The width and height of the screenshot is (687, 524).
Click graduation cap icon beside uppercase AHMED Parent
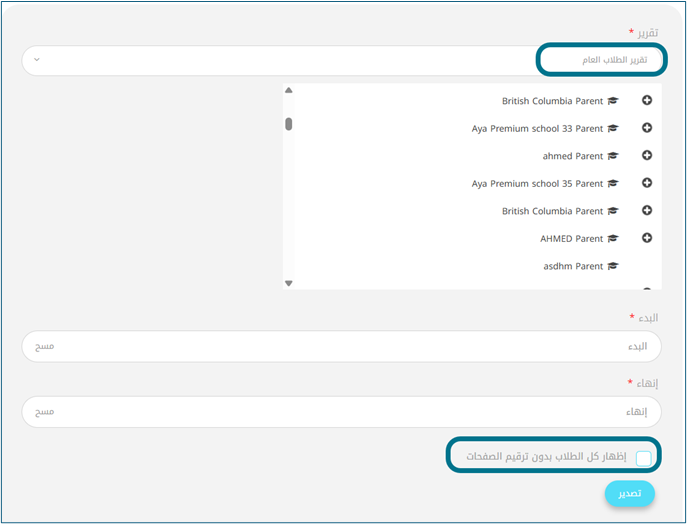tap(614, 239)
